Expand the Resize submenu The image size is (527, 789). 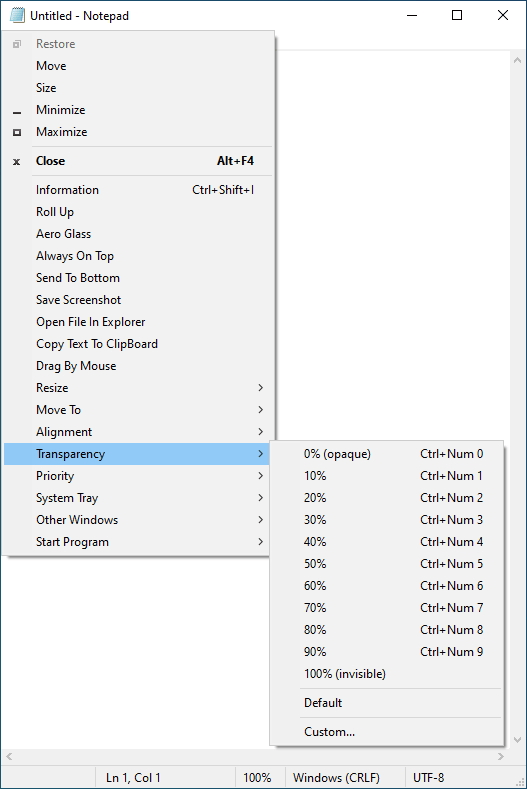click(x=138, y=388)
